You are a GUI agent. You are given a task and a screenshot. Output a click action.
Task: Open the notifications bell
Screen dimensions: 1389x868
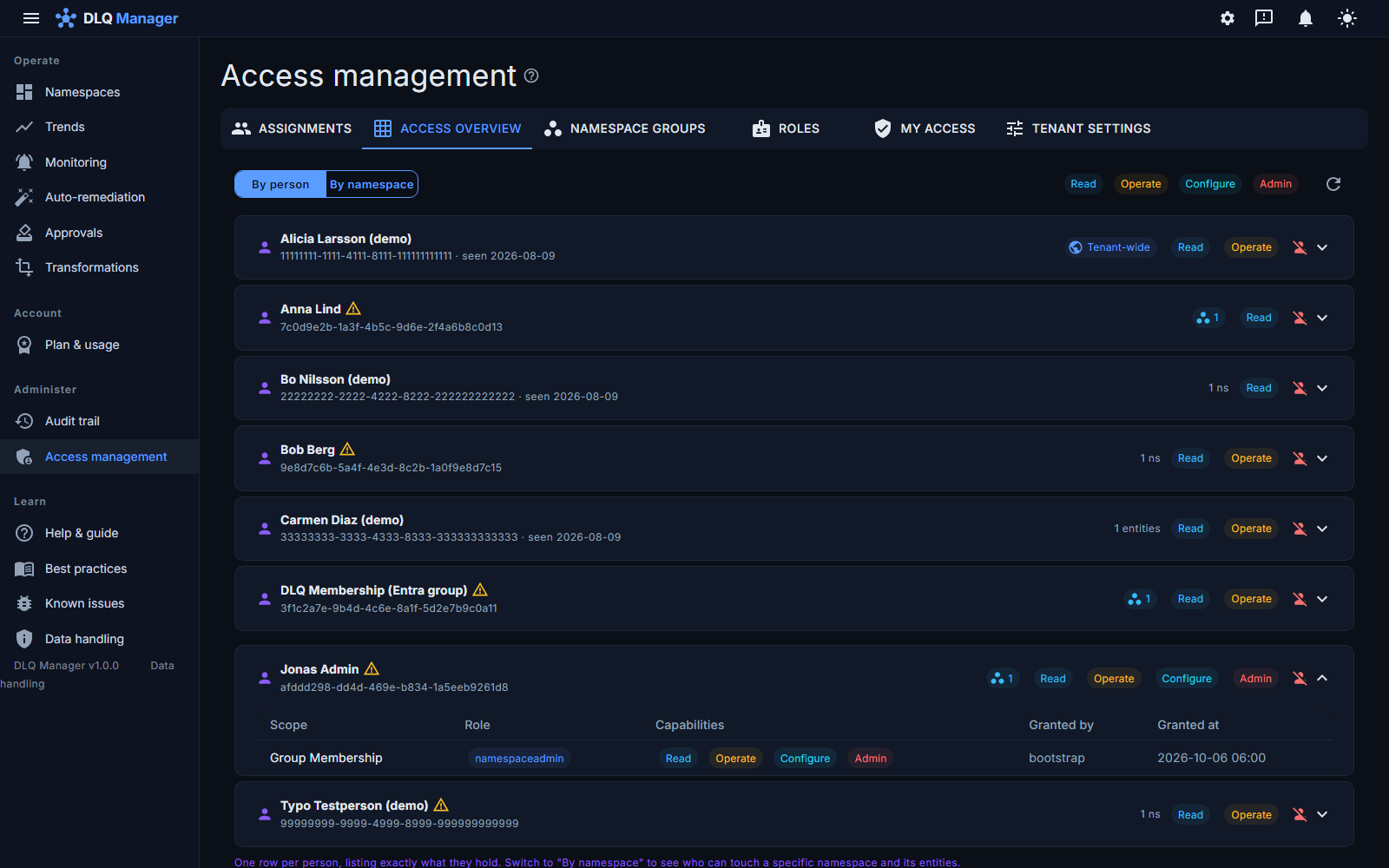pos(1306,18)
